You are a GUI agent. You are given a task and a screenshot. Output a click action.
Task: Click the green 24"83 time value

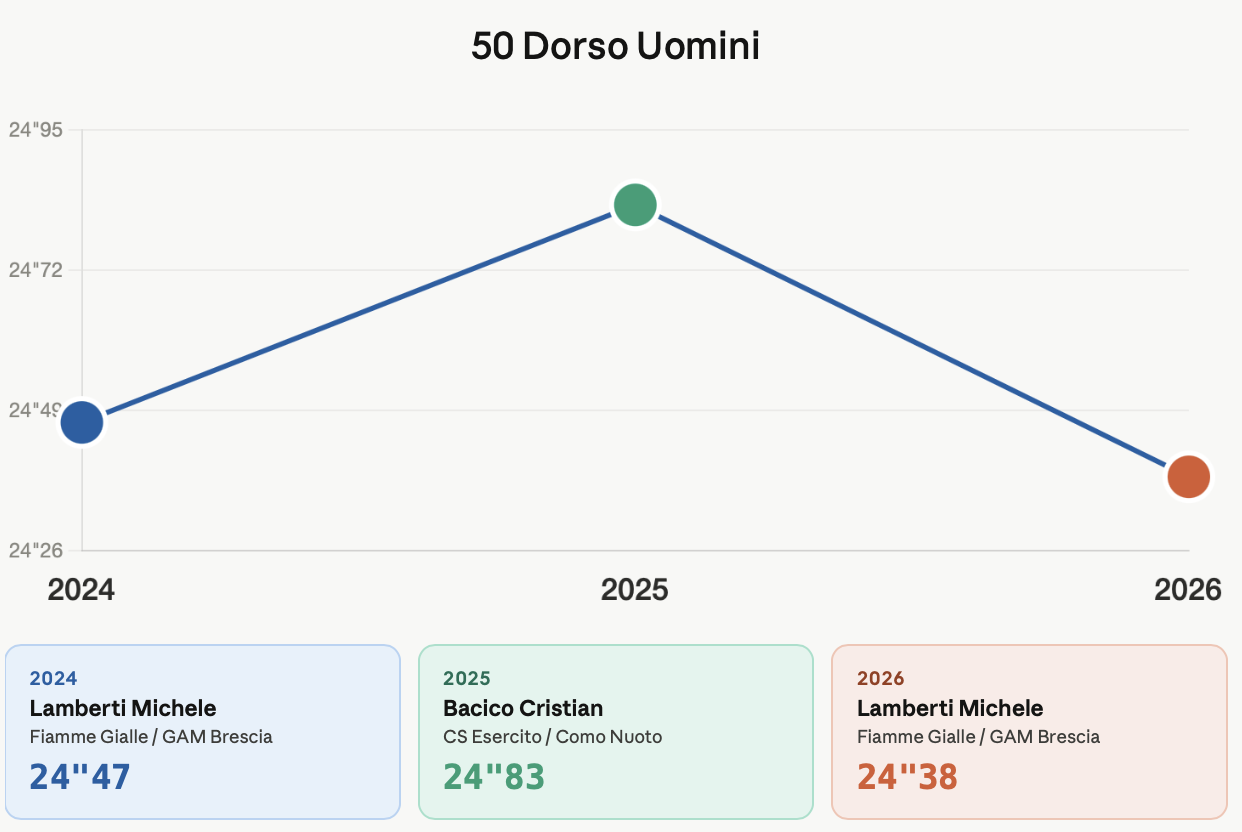(494, 777)
